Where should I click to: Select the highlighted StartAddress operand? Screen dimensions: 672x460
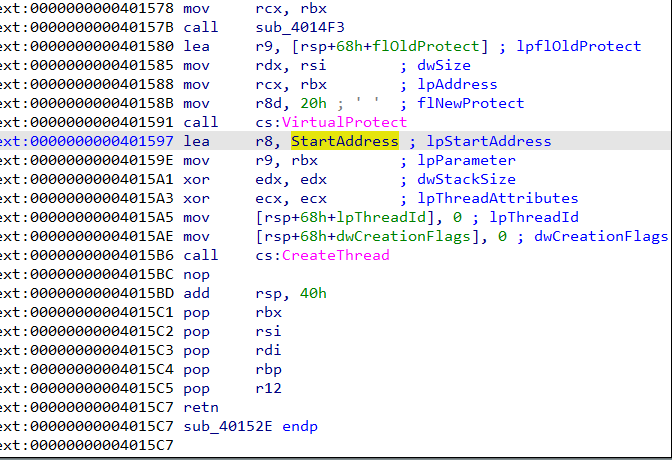tap(345, 141)
